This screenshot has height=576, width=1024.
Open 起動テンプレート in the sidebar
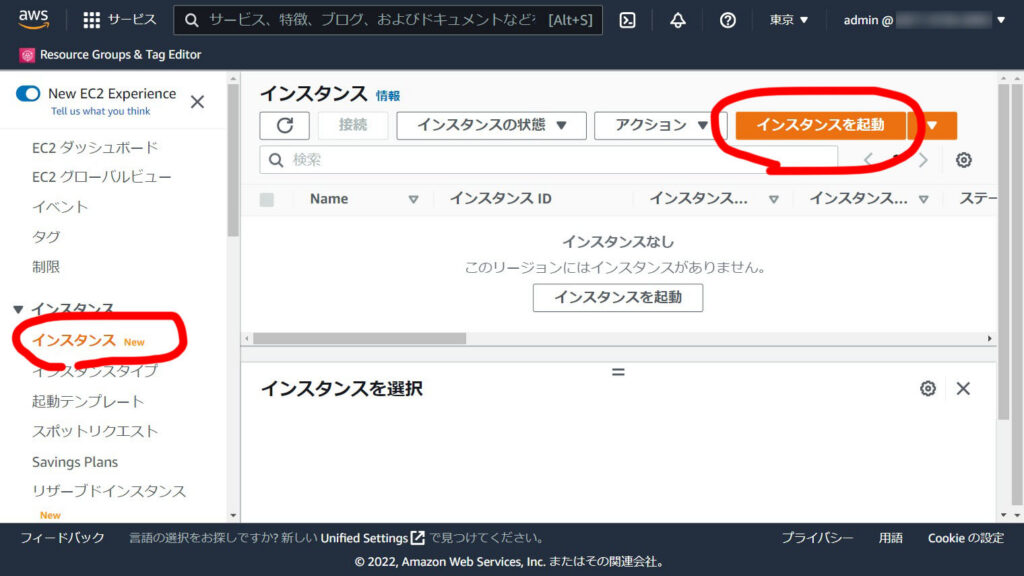pos(88,401)
